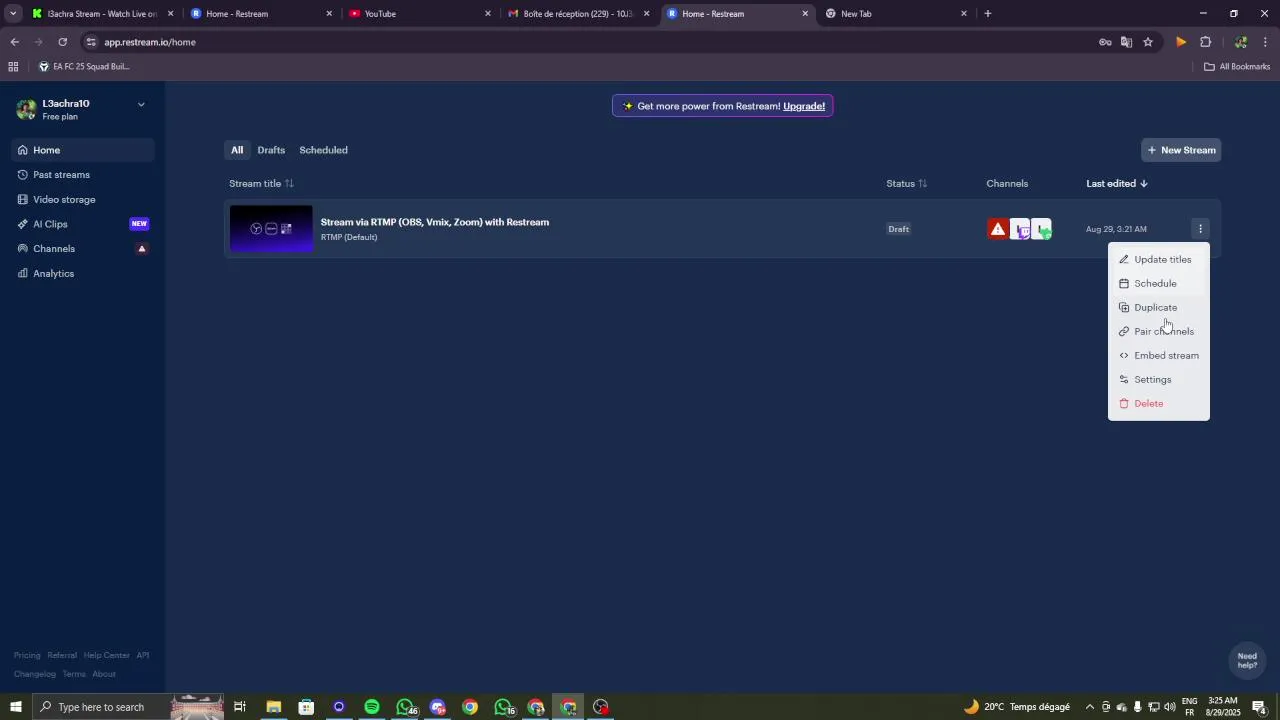Switch to the YouTube browser tab
Viewport: 1280px width, 720px height.
point(418,14)
